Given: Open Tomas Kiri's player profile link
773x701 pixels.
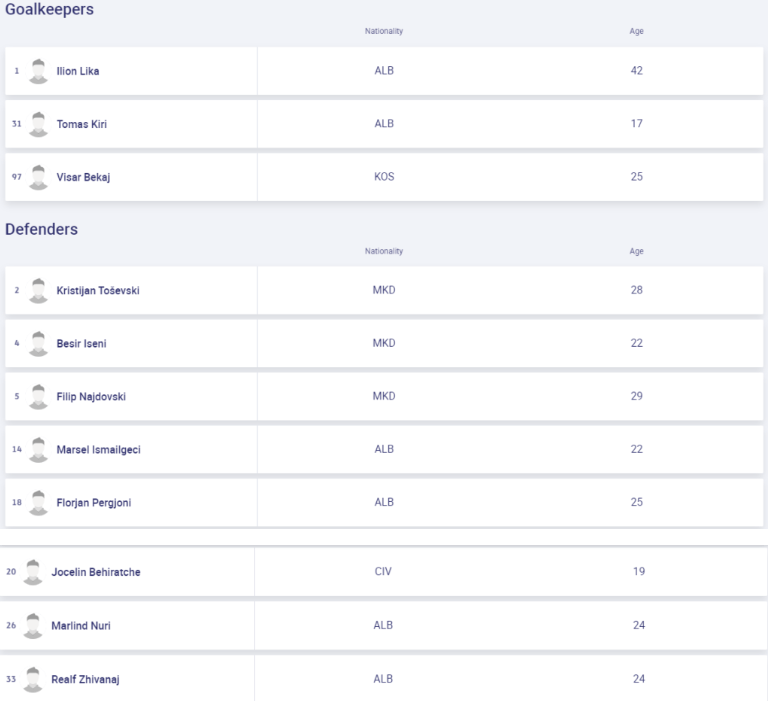Looking at the screenshot, I should pos(82,124).
